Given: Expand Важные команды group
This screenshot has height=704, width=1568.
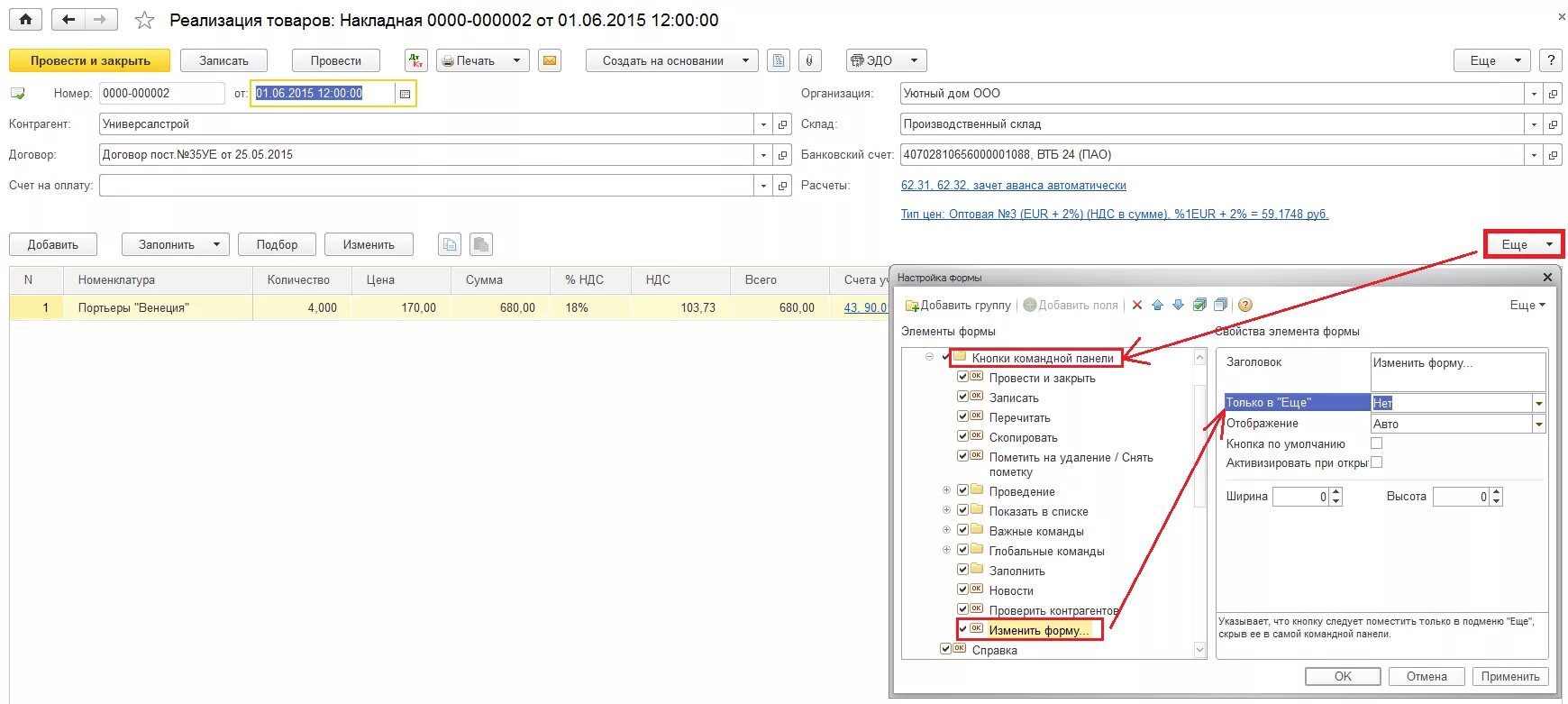Looking at the screenshot, I should pos(946,530).
